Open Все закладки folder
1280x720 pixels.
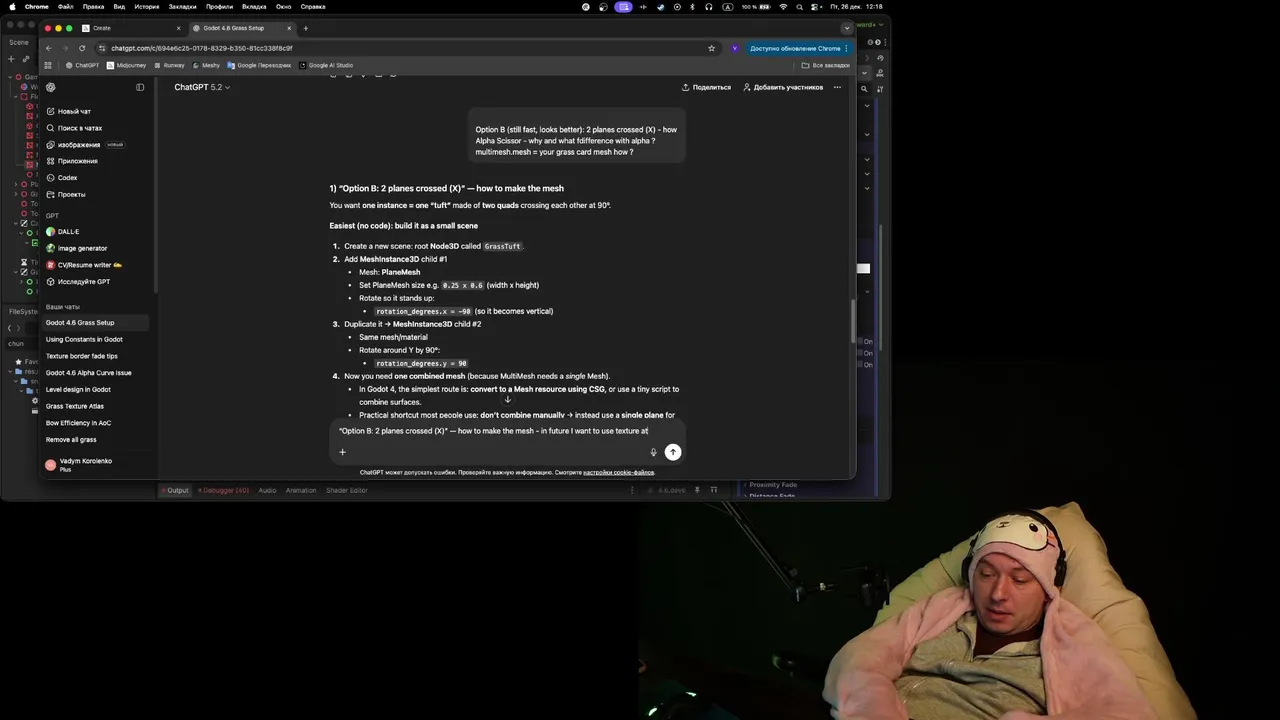826,65
